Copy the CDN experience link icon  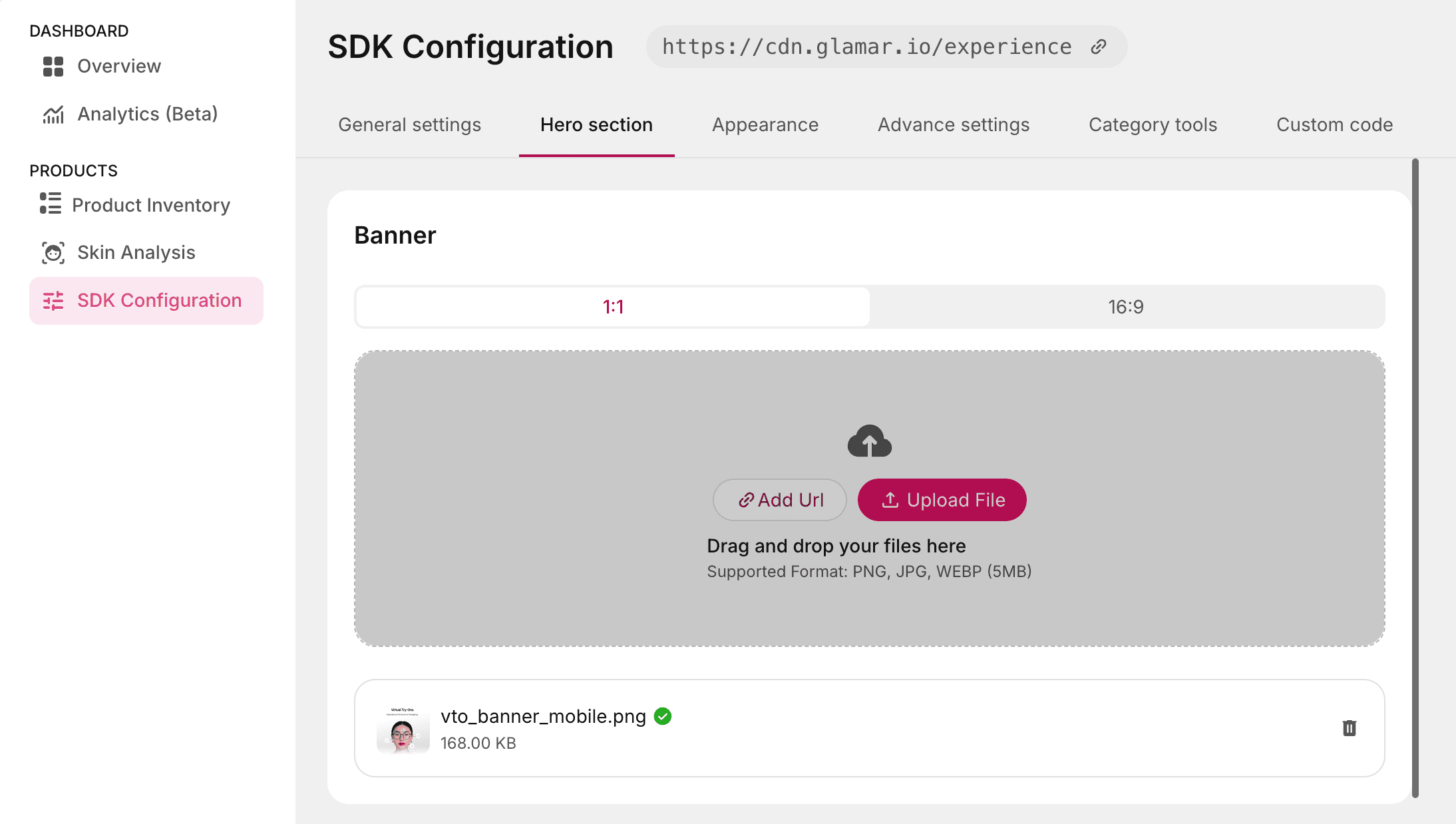coord(1099,47)
